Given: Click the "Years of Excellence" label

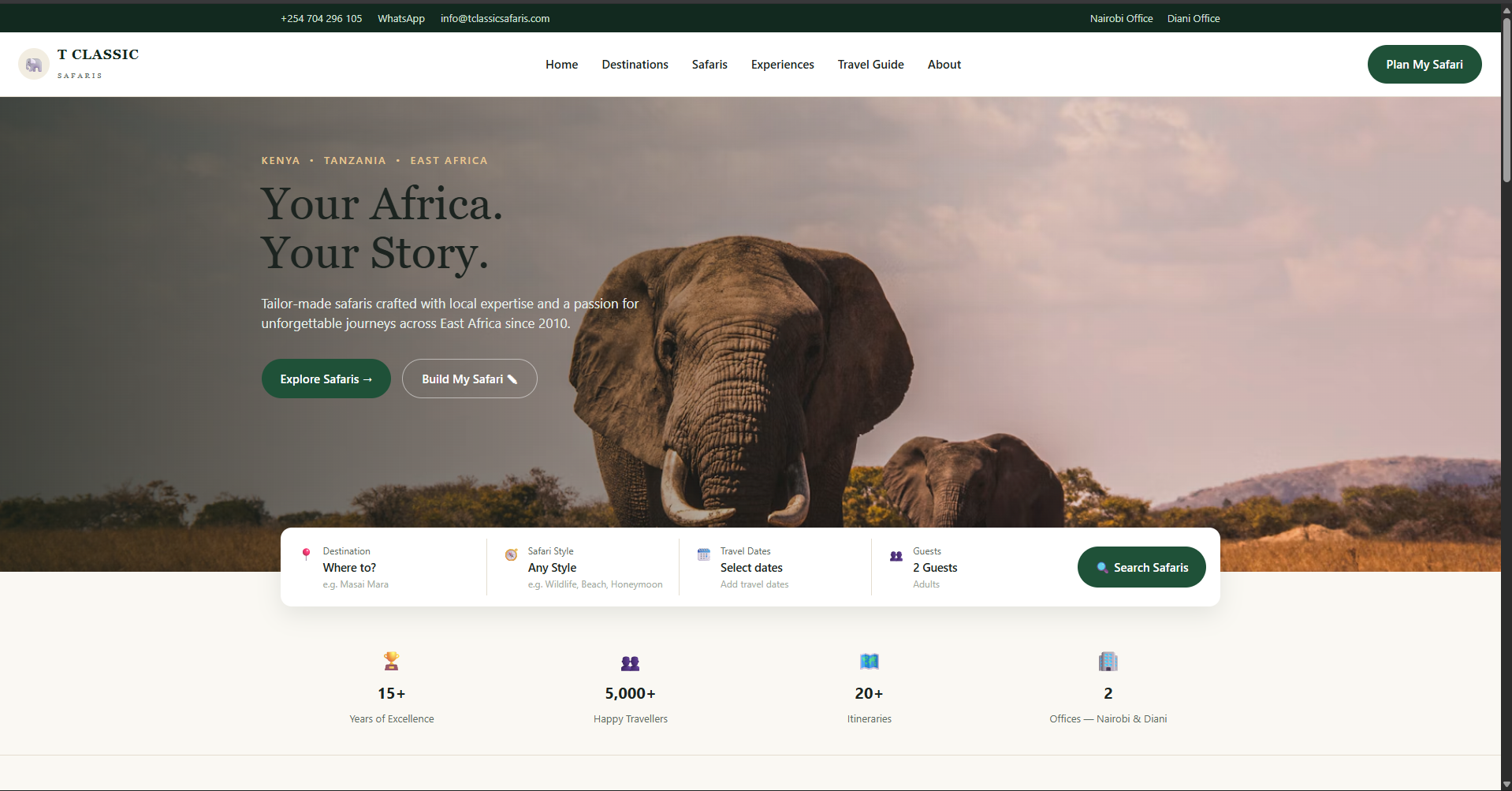Looking at the screenshot, I should click(391, 718).
